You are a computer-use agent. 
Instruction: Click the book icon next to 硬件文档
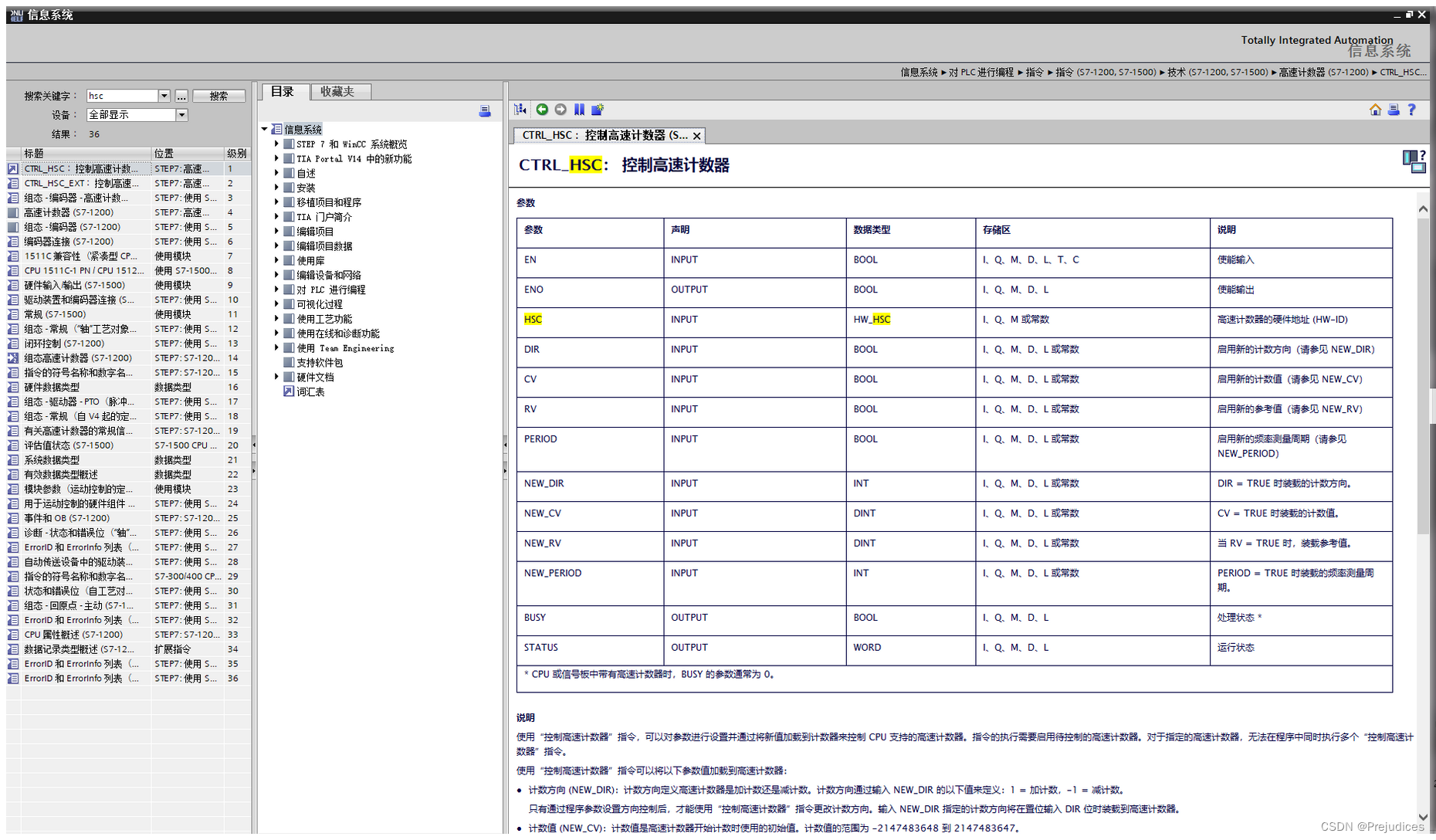click(289, 377)
